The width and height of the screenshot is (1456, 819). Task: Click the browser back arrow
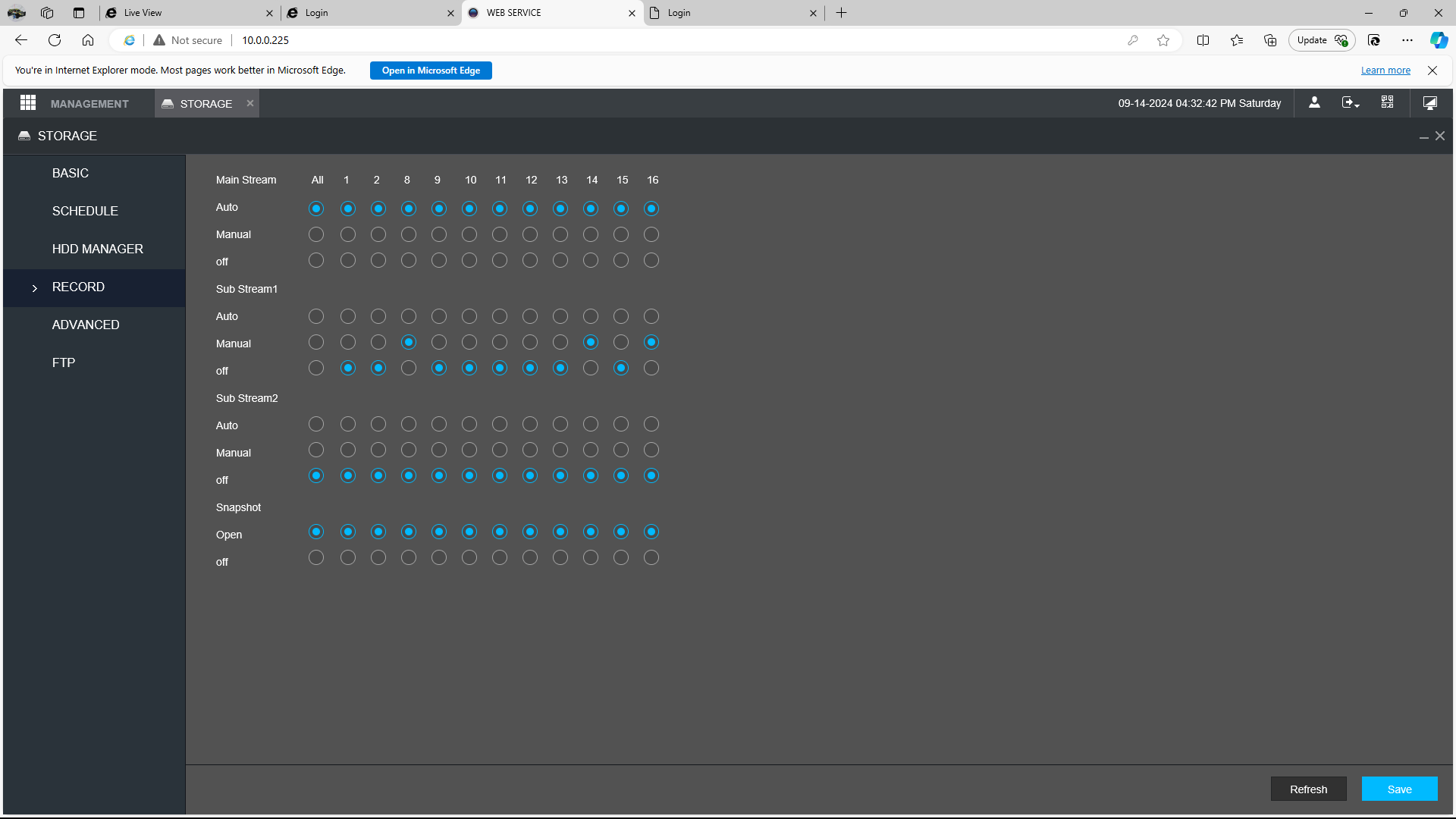(x=21, y=40)
